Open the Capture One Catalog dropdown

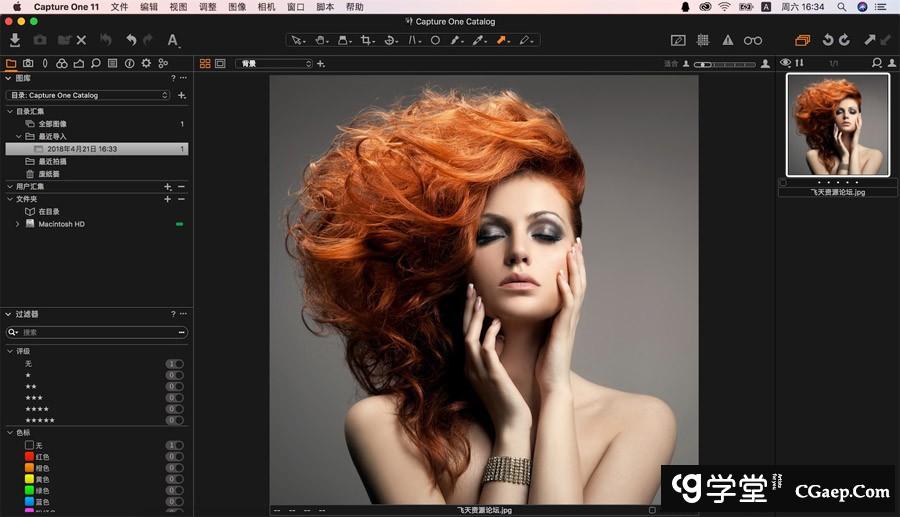pyautogui.click(x=88, y=95)
